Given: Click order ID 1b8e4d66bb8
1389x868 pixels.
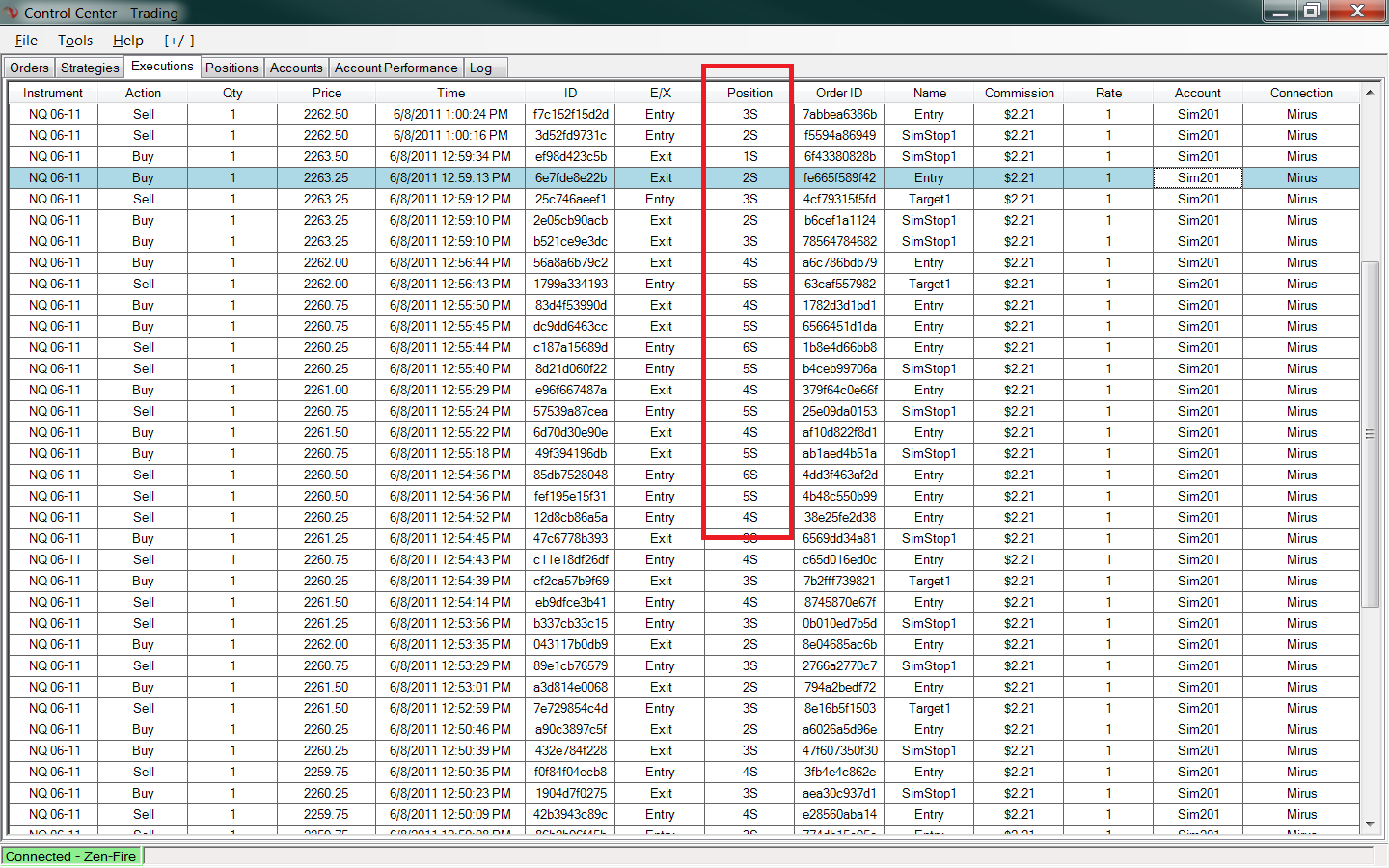Looking at the screenshot, I should [839, 347].
